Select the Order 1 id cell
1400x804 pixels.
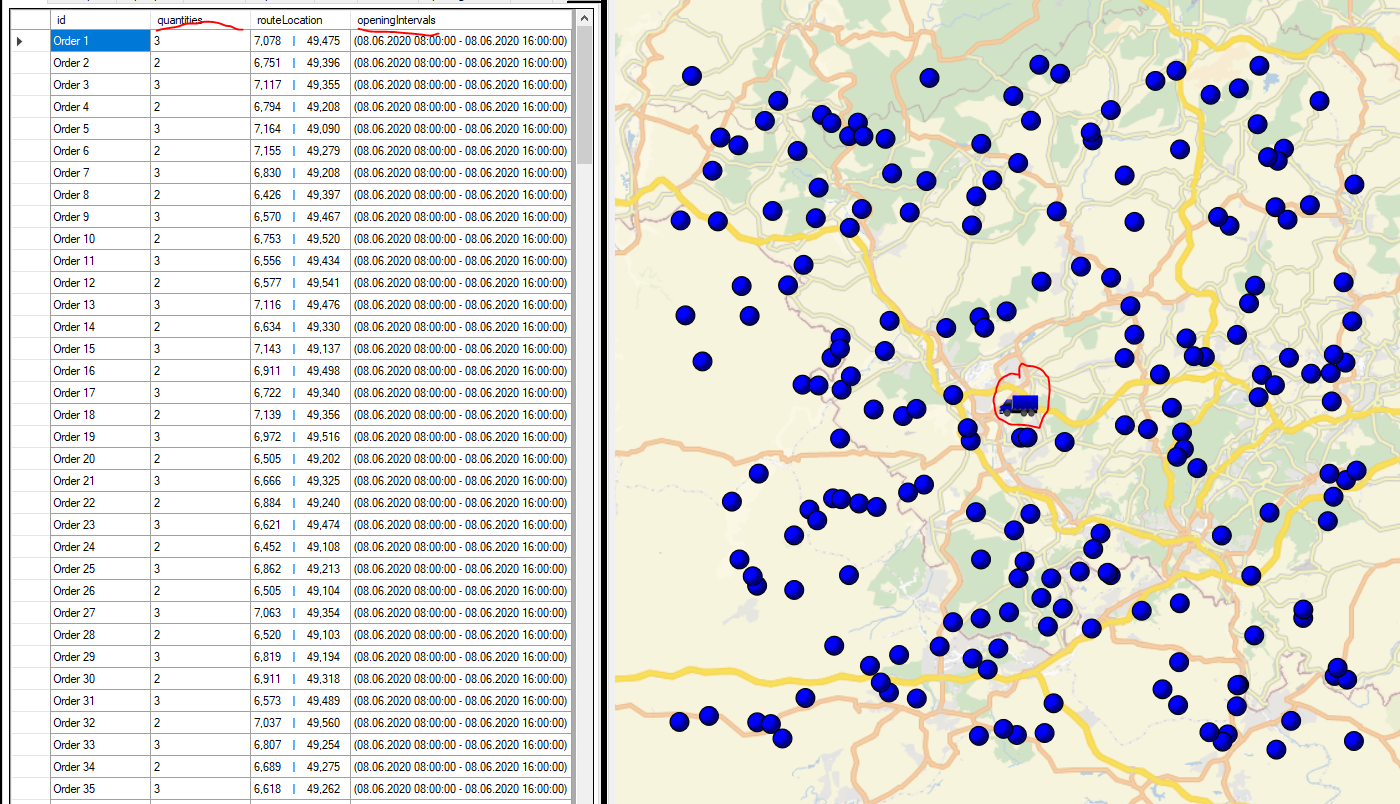click(x=100, y=41)
